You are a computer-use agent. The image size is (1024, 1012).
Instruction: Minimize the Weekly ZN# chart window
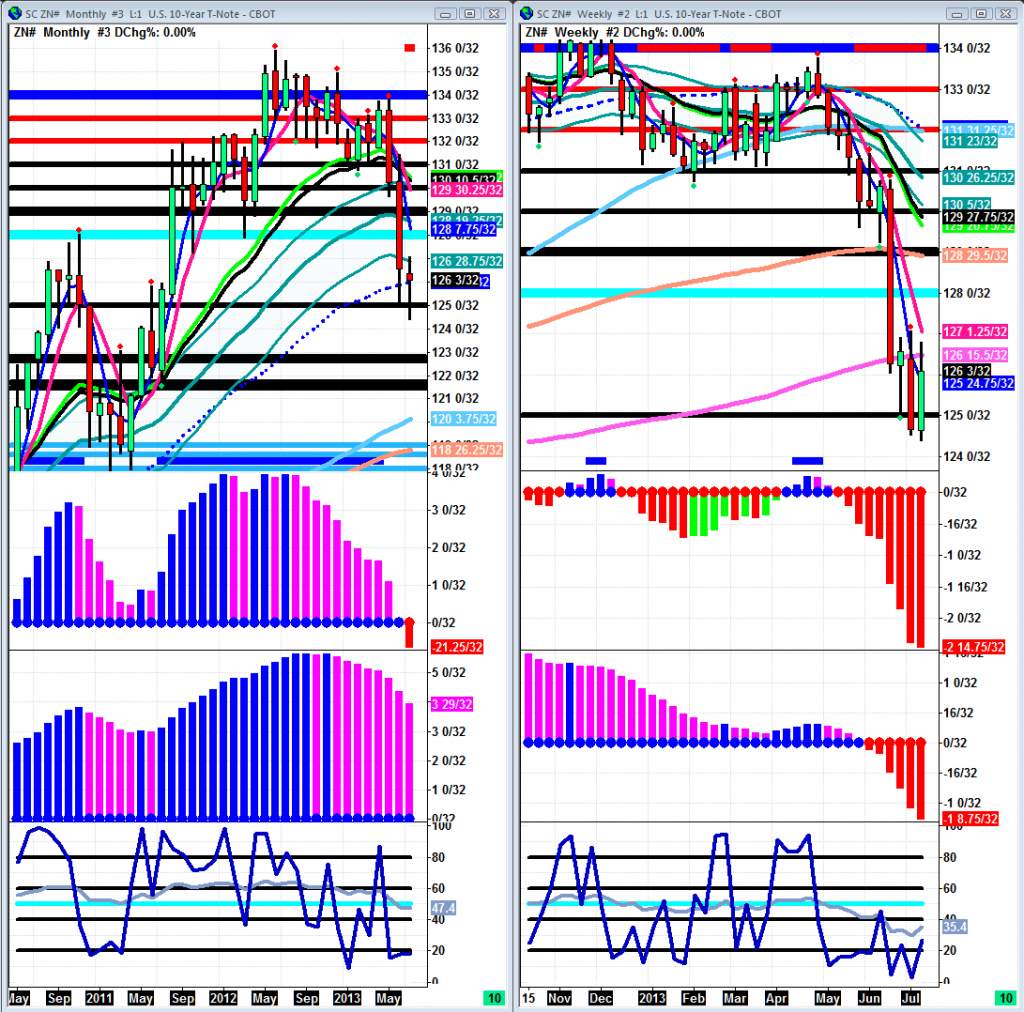[959, 13]
